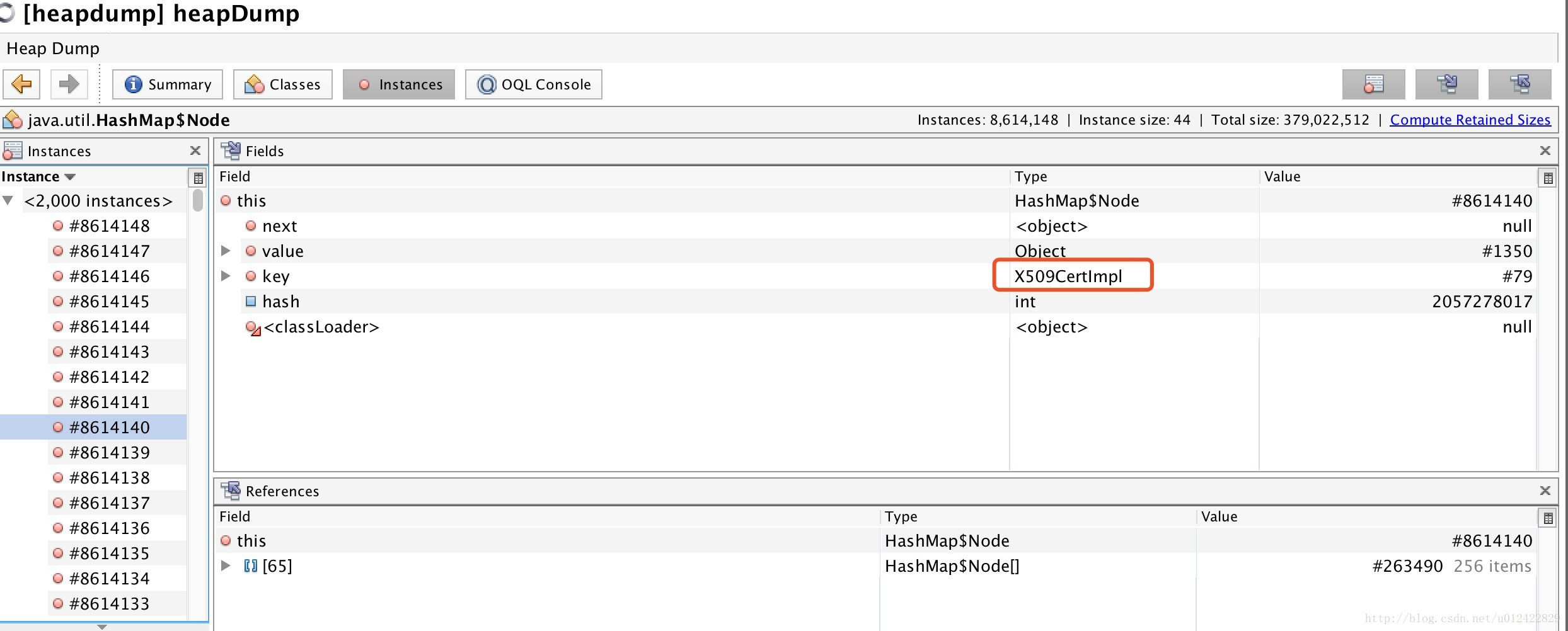This screenshot has width=1568, height=631.
Task: Expand the value field node
Action: coord(226,251)
